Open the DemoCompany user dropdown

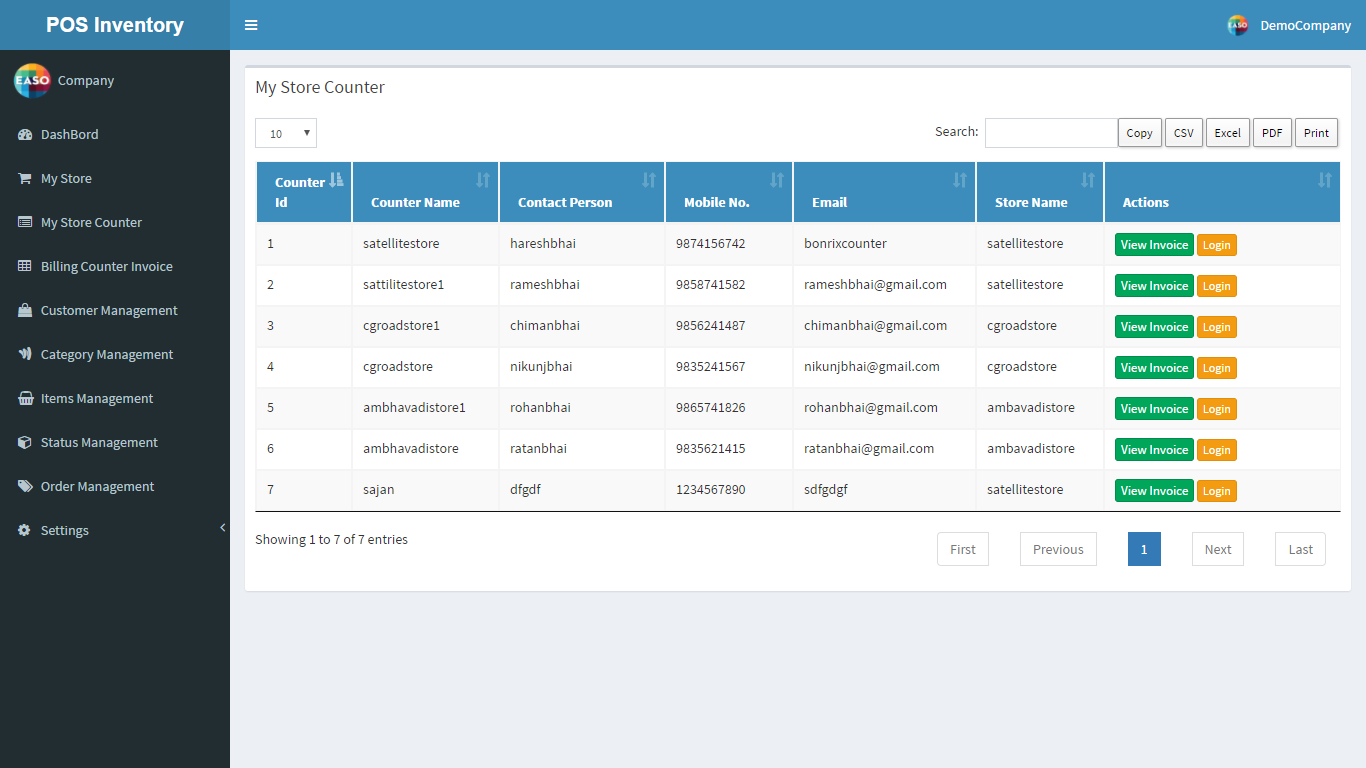click(x=1289, y=25)
